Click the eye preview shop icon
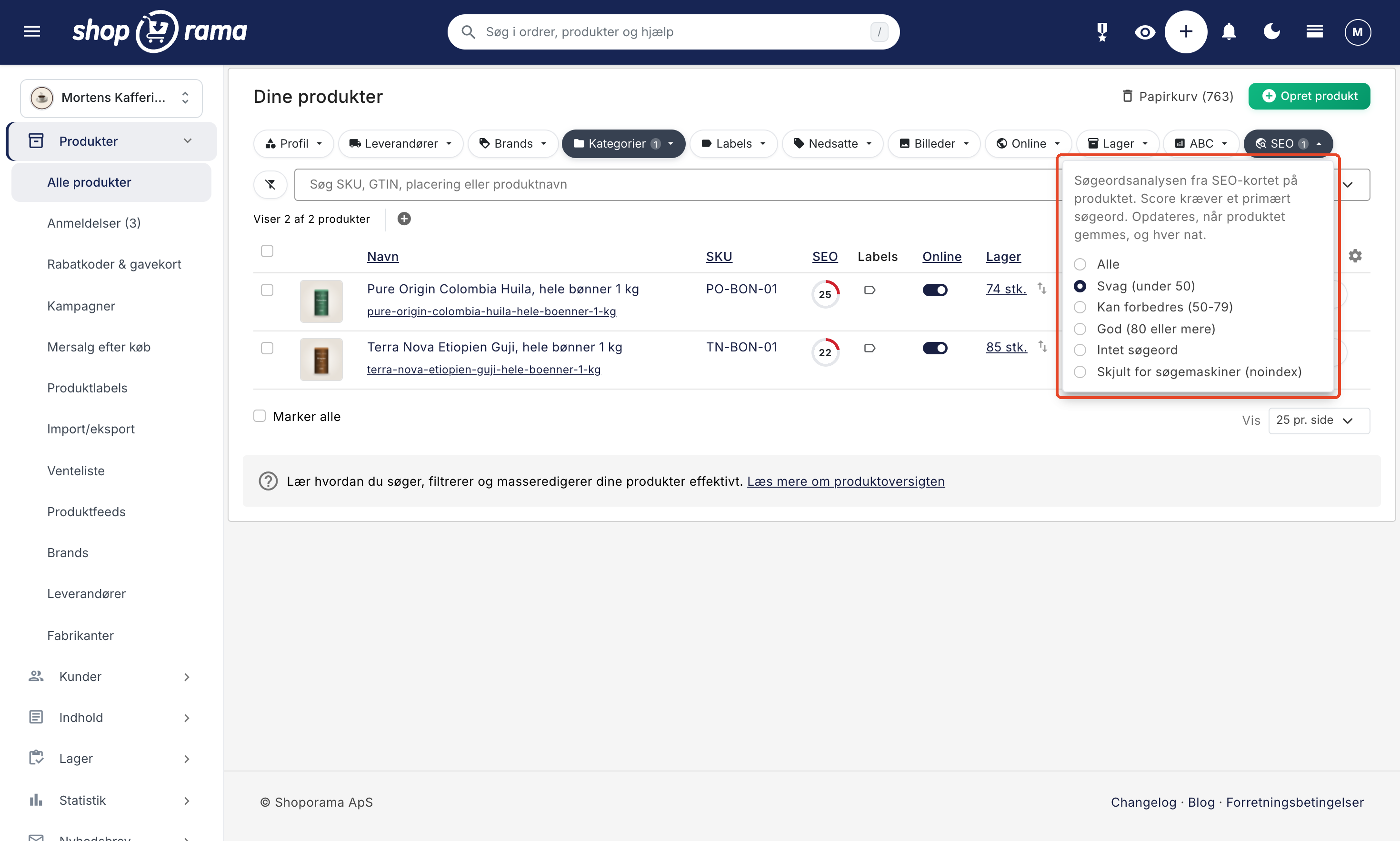Screen dimensions: 1400x841 pyautogui.click(x=1144, y=32)
